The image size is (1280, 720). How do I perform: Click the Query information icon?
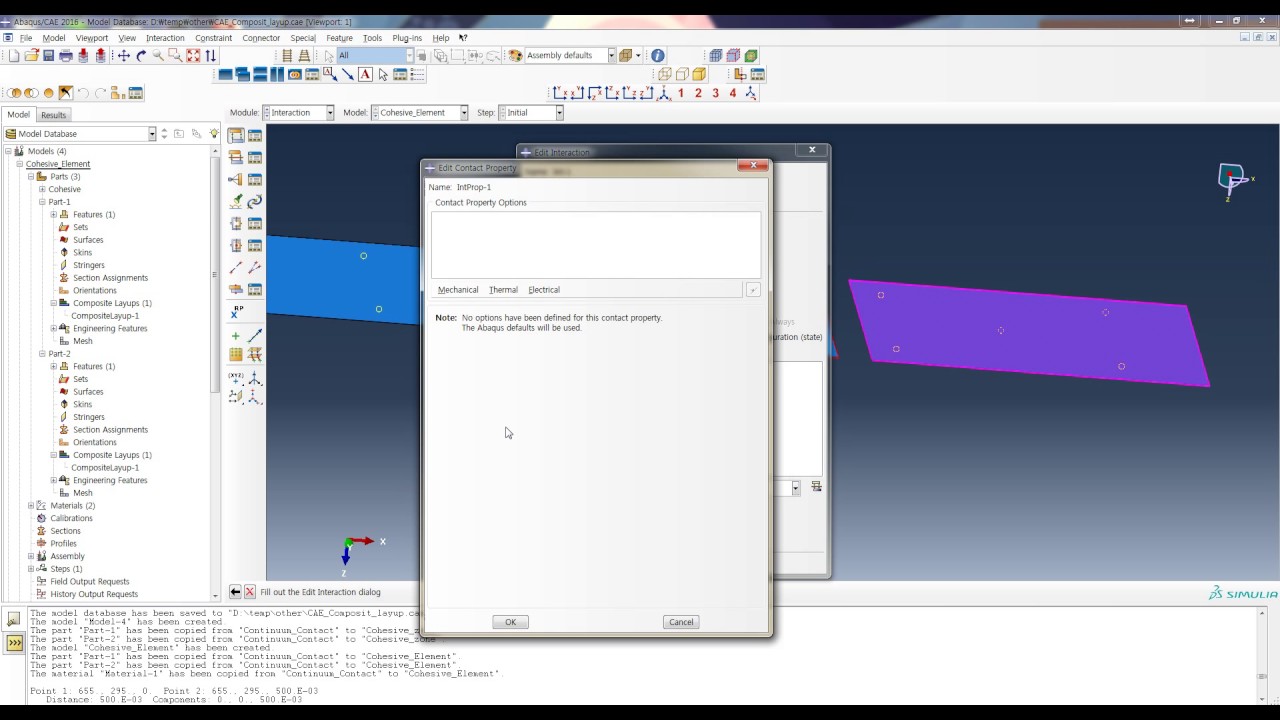(658, 56)
